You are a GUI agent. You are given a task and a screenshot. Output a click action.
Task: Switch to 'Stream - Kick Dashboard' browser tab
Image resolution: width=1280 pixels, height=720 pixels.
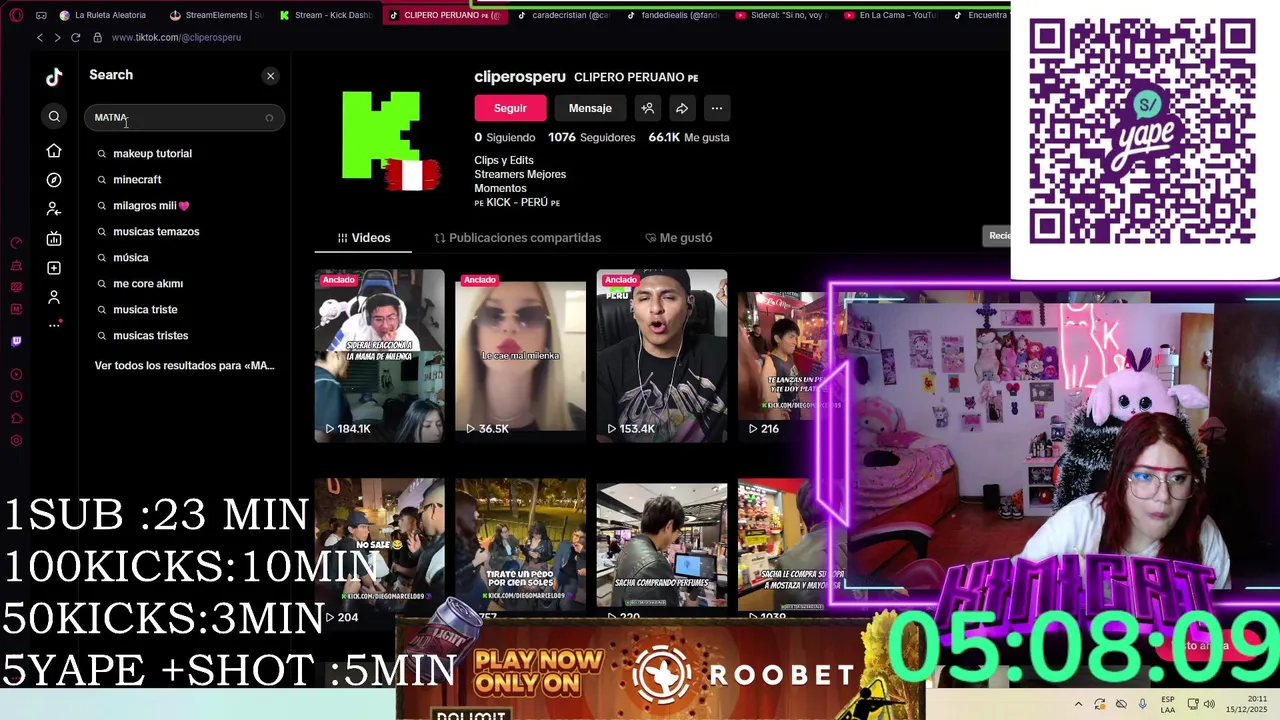[326, 15]
